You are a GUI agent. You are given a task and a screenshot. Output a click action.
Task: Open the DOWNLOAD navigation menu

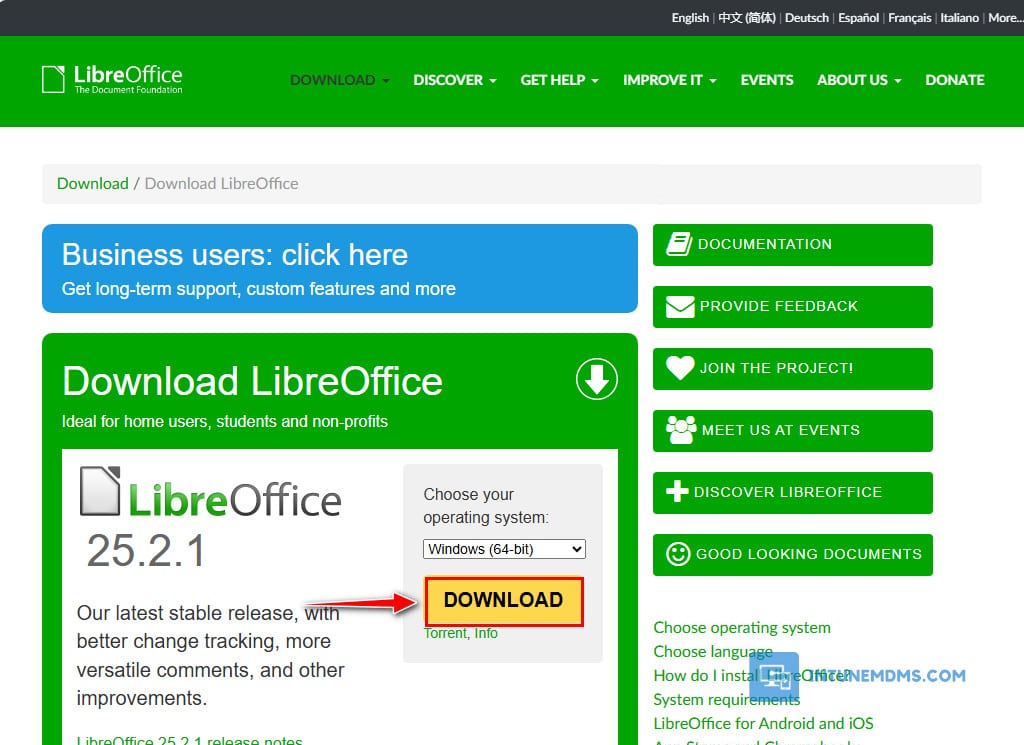[340, 80]
